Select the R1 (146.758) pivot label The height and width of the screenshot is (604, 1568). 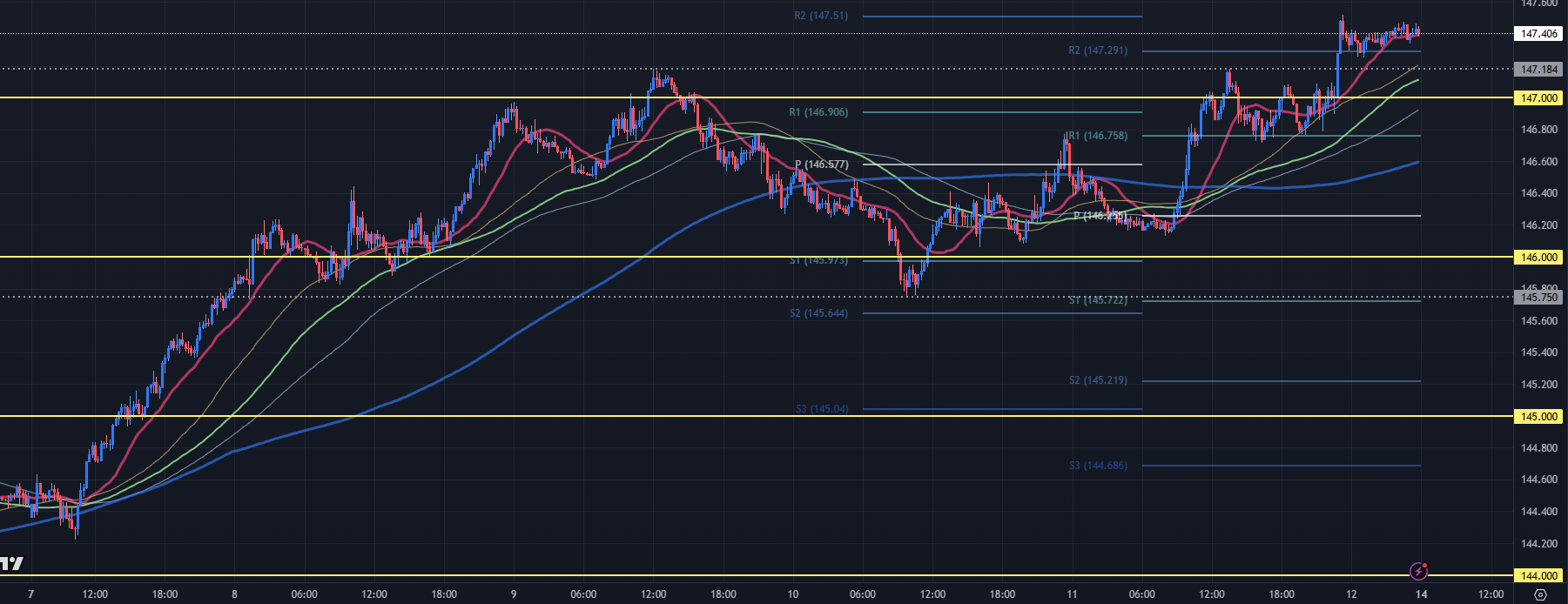click(1098, 136)
